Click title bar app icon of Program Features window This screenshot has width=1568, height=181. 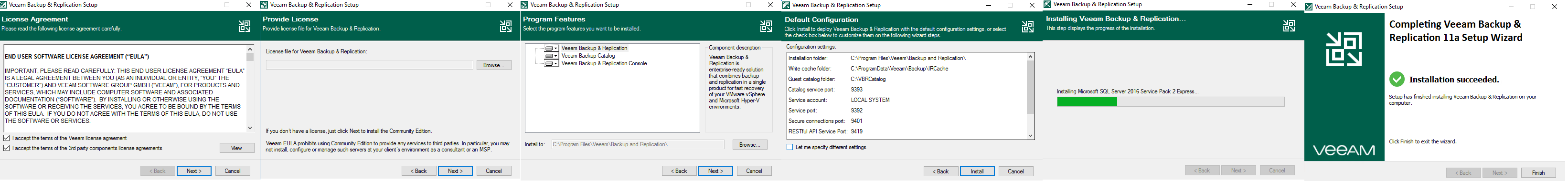(x=525, y=5)
